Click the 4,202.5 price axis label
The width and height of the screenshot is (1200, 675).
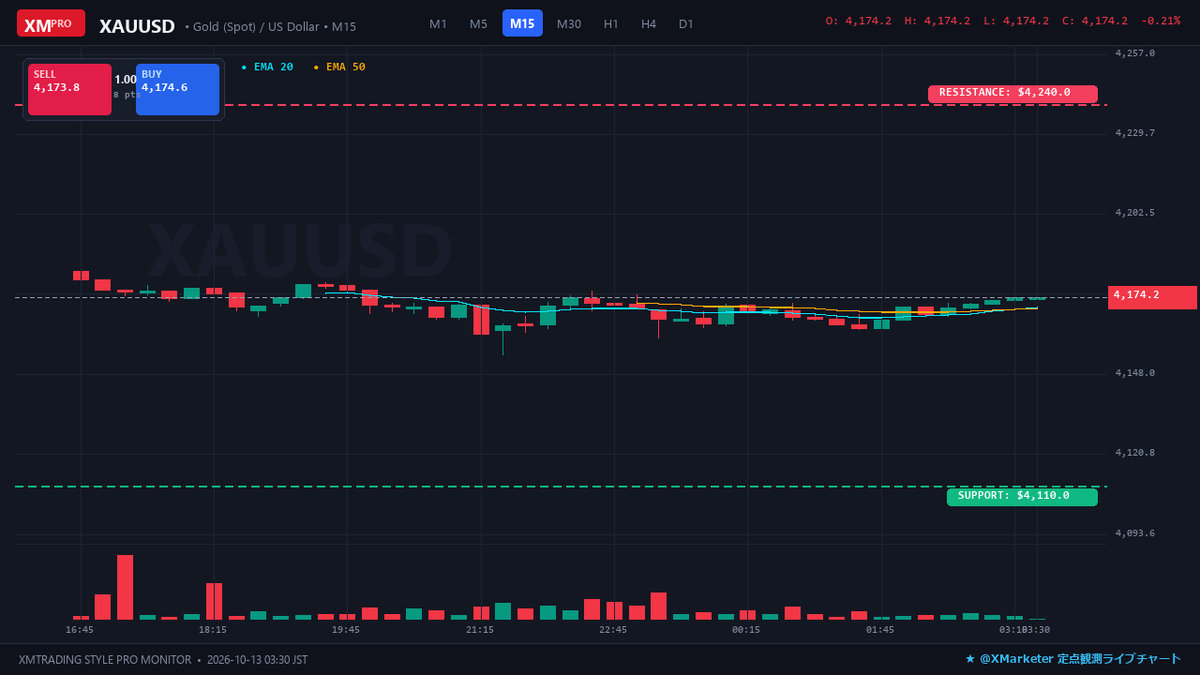pos(1135,213)
